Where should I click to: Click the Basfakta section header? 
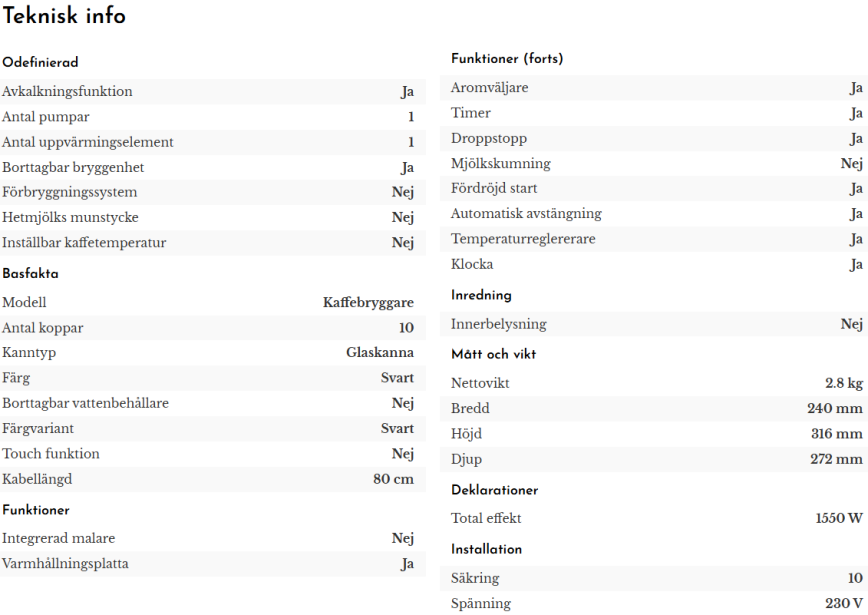coord(30,273)
